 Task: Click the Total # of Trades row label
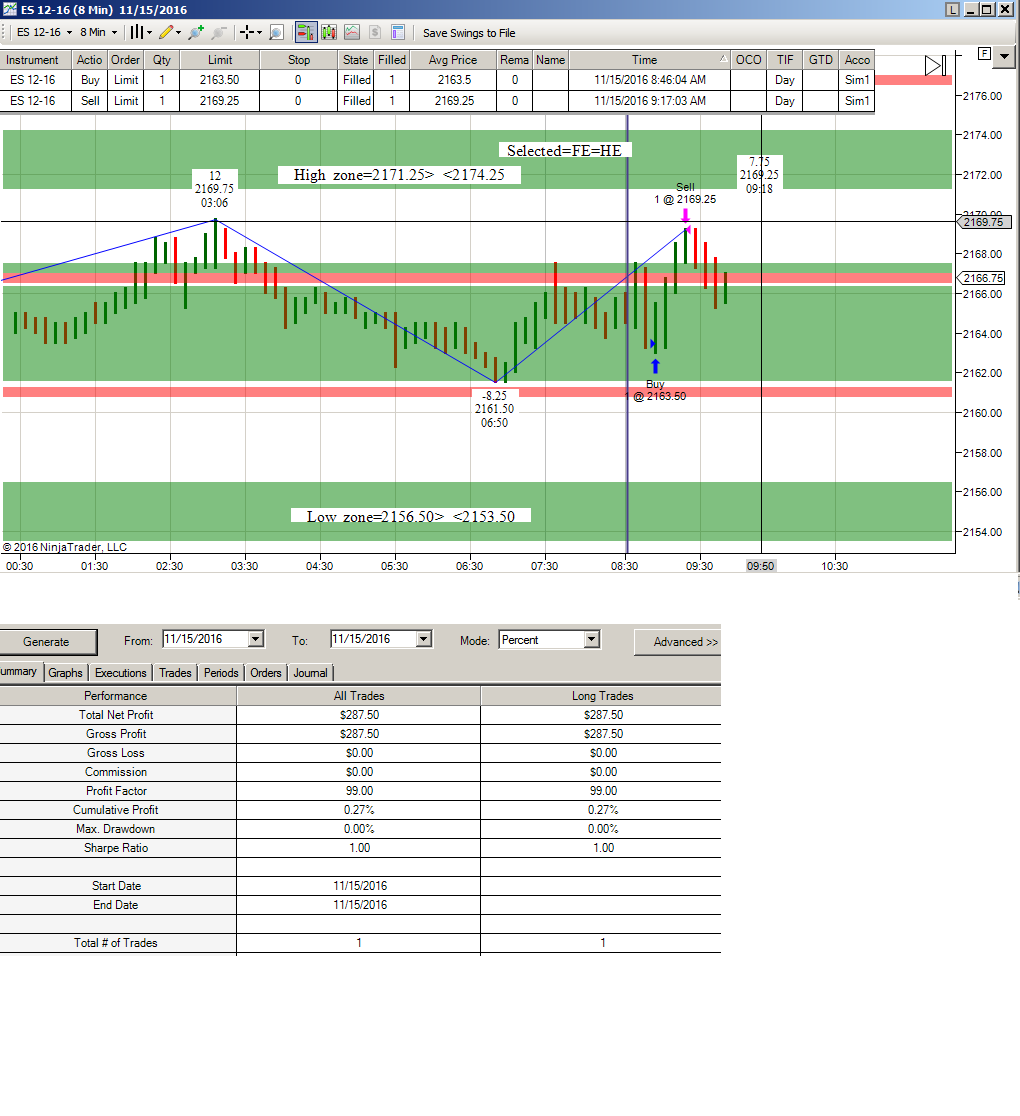[116, 943]
